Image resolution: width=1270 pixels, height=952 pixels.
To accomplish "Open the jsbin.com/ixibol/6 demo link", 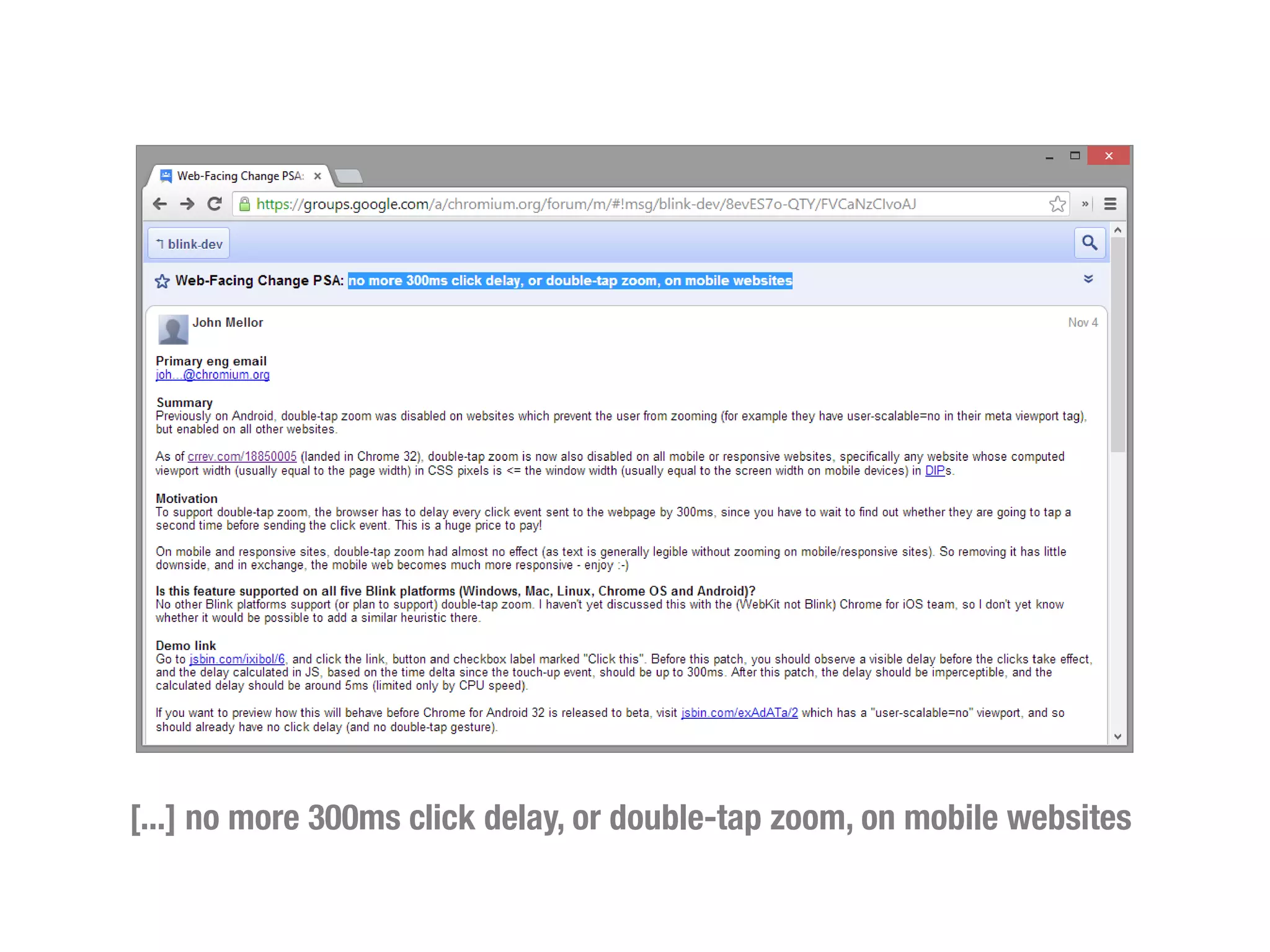I will 238,659.
